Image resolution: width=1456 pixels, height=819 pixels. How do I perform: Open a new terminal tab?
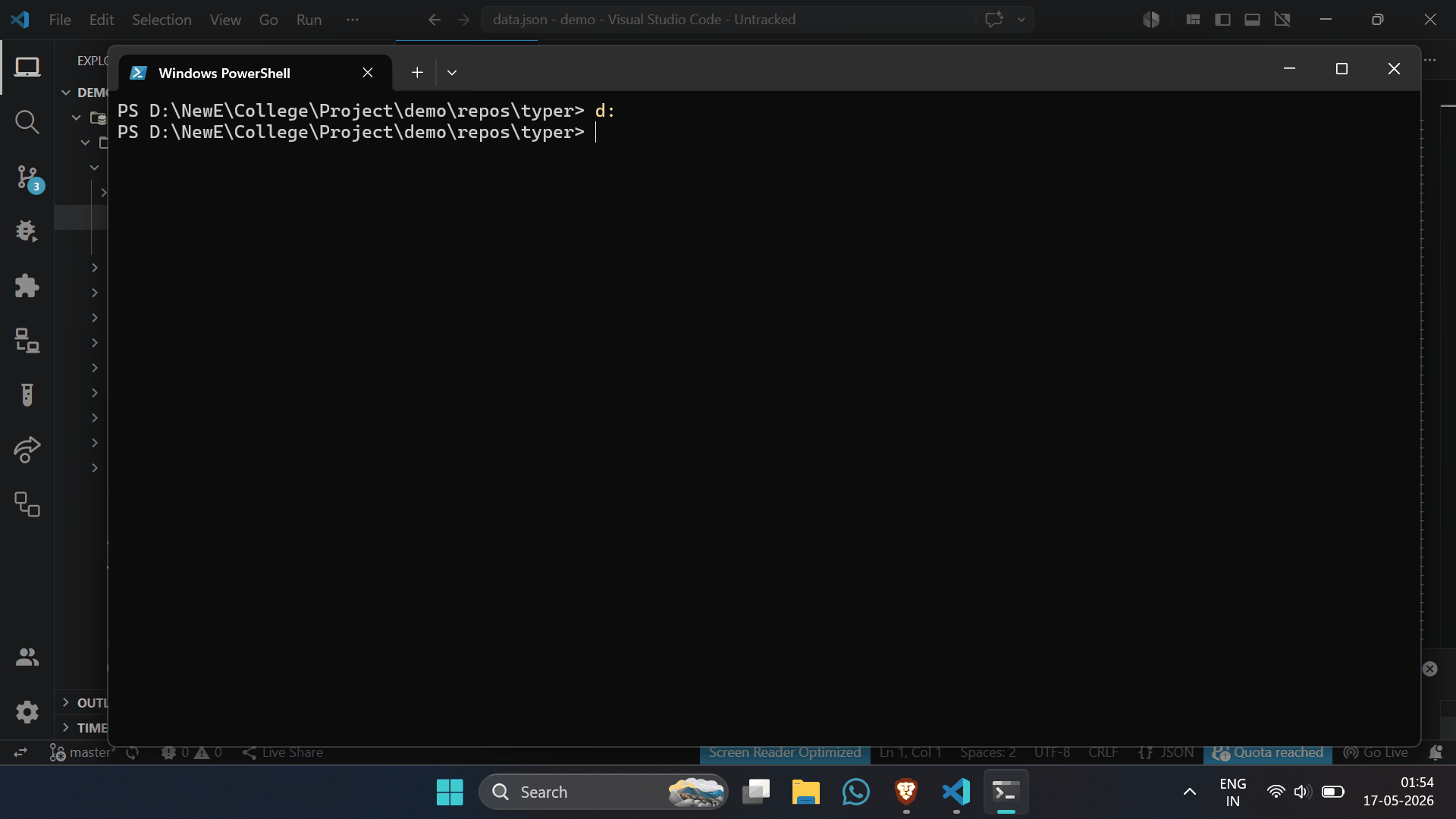417,73
